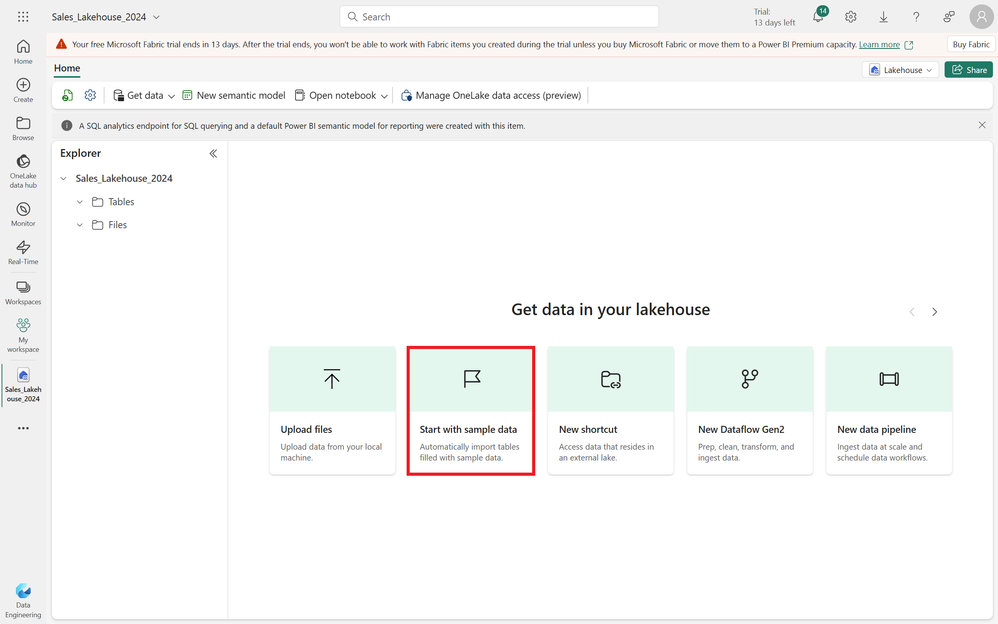Expand the Tables folder chevron
This screenshot has width=998, height=624.
coord(80,202)
